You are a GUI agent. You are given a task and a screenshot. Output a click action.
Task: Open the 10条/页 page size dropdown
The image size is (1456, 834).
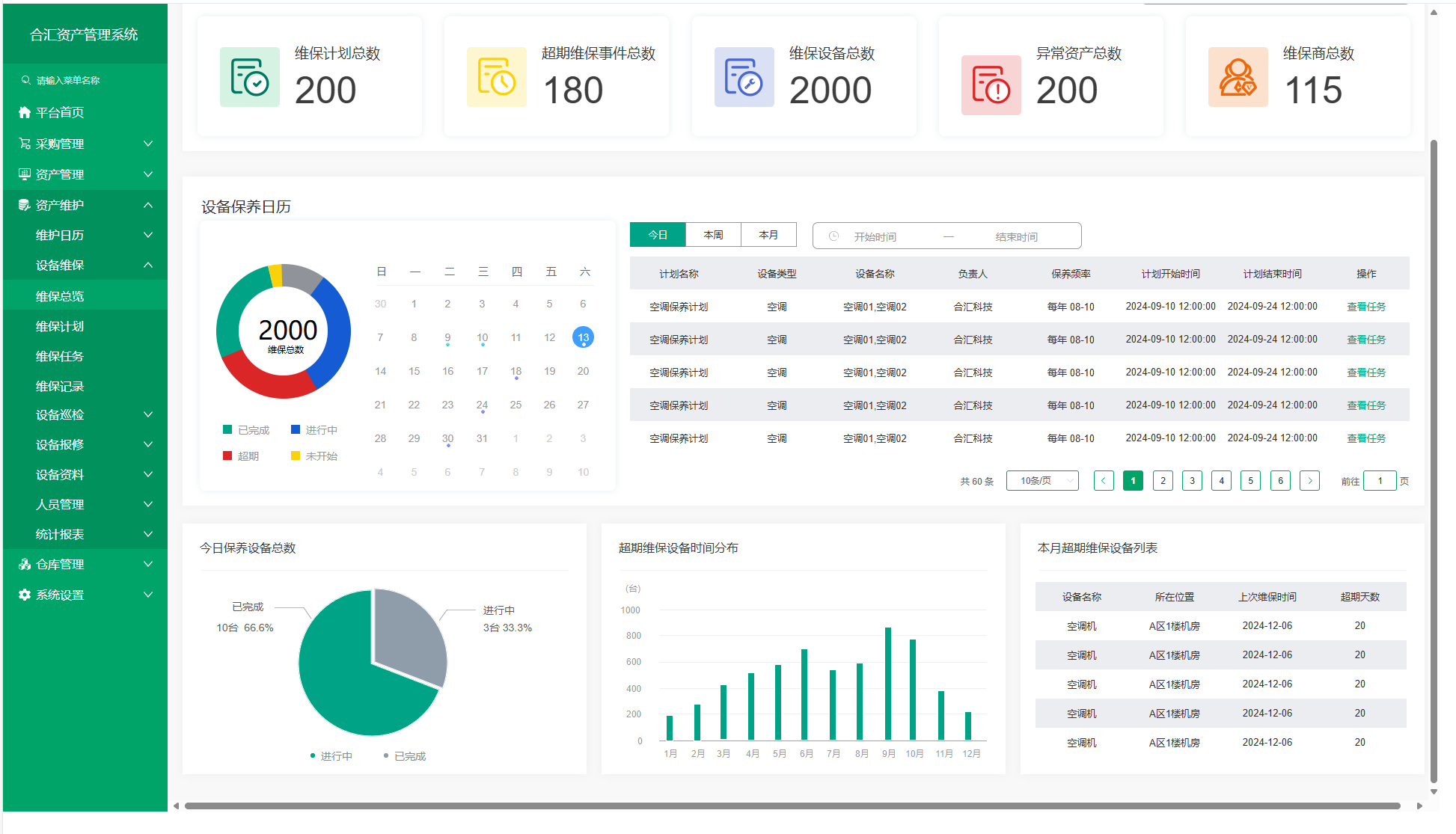1041,481
